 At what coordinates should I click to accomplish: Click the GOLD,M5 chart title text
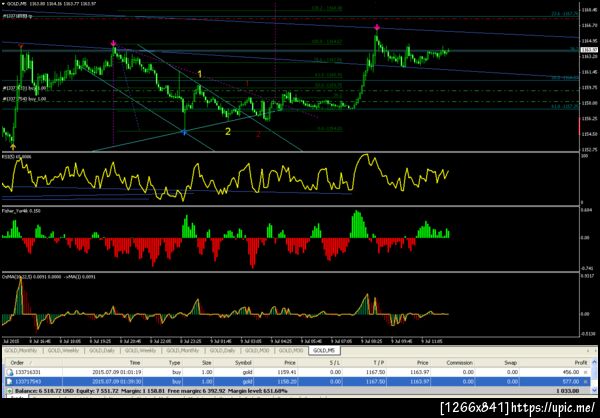tap(52, 3)
